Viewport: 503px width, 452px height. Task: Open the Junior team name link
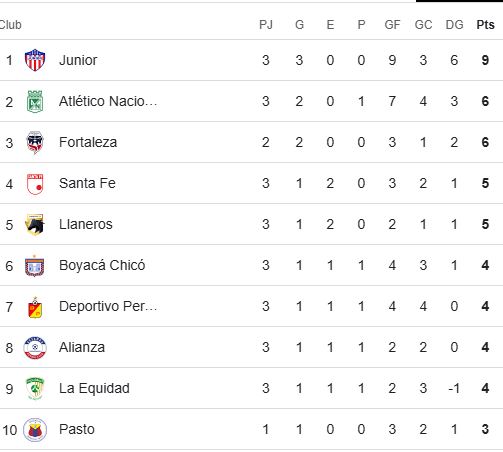(x=78, y=60)
